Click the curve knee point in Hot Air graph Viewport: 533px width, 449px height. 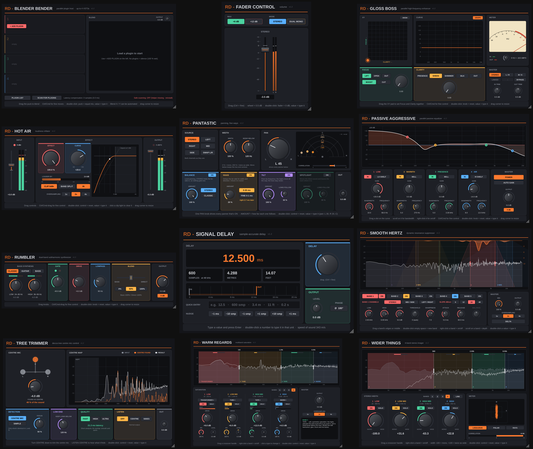(109, 159)
